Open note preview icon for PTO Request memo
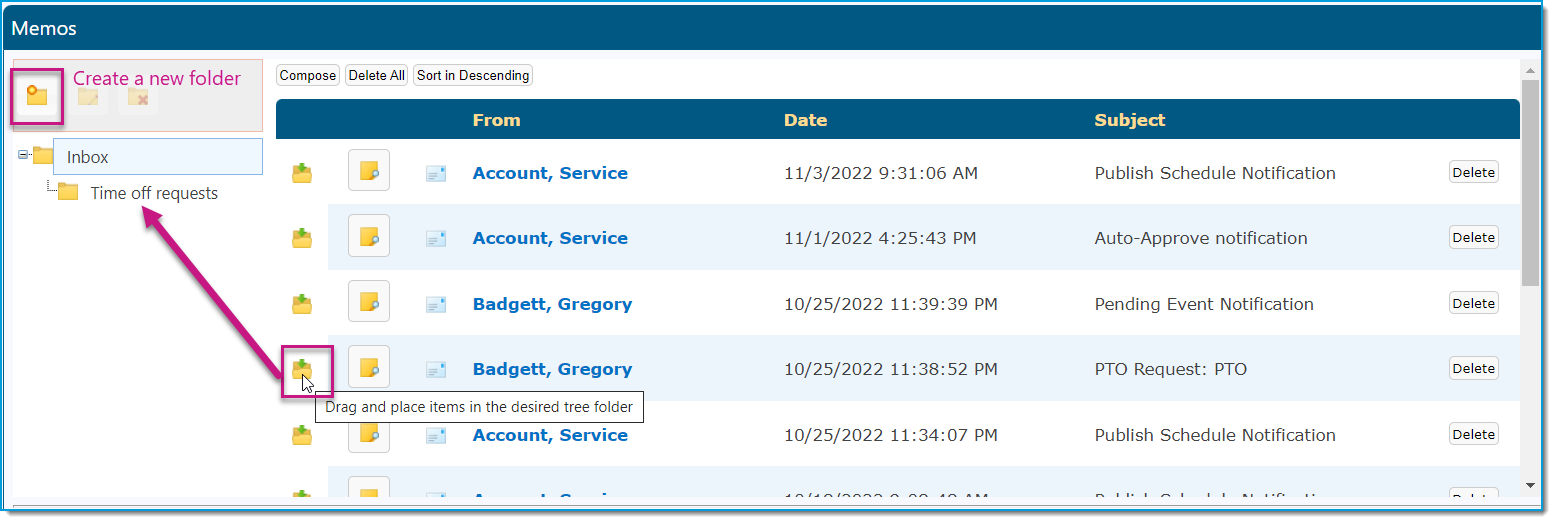The image size is (1554, 522). click(369, 367)
